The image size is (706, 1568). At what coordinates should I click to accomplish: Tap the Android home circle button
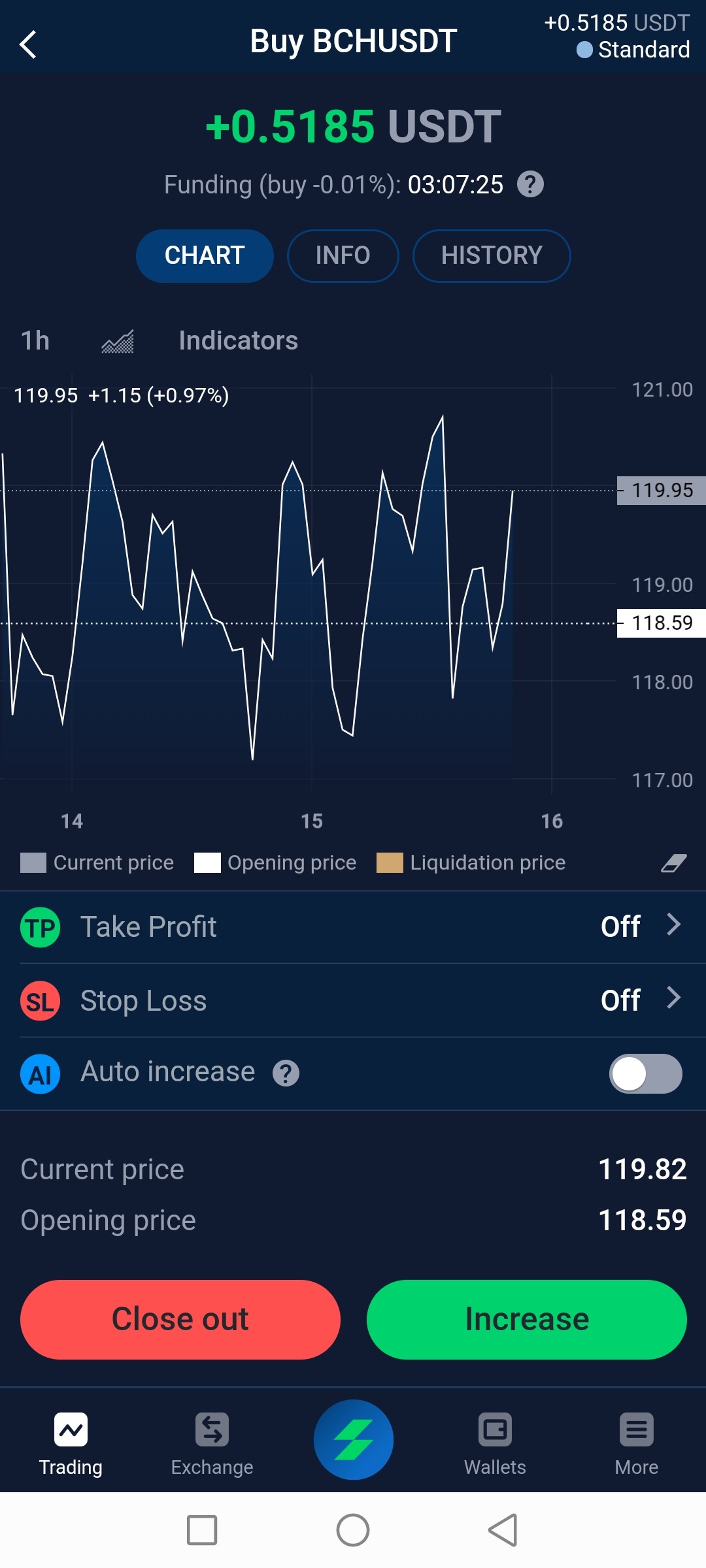point(353,1530)
